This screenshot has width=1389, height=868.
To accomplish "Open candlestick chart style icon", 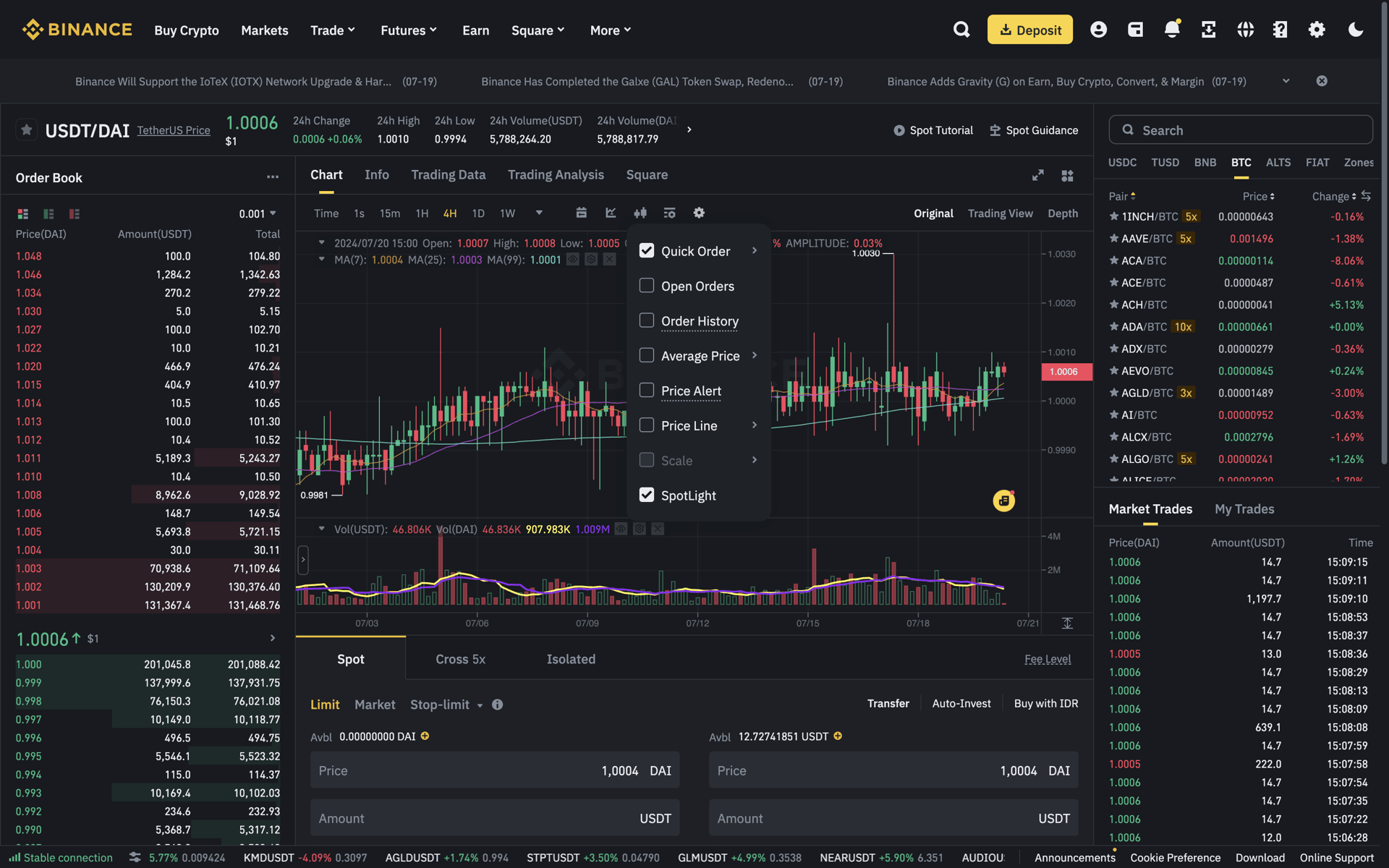I will pyautogui.click(x=640, y=213).
